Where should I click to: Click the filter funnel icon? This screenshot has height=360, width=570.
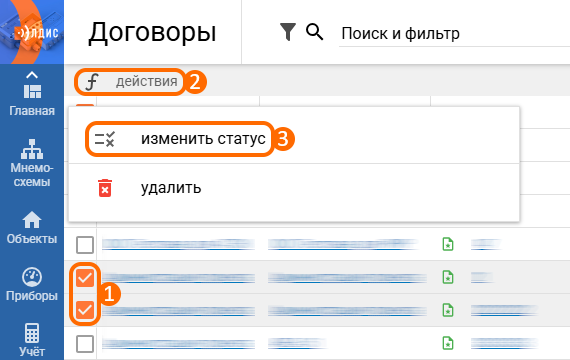pos(288,32)
